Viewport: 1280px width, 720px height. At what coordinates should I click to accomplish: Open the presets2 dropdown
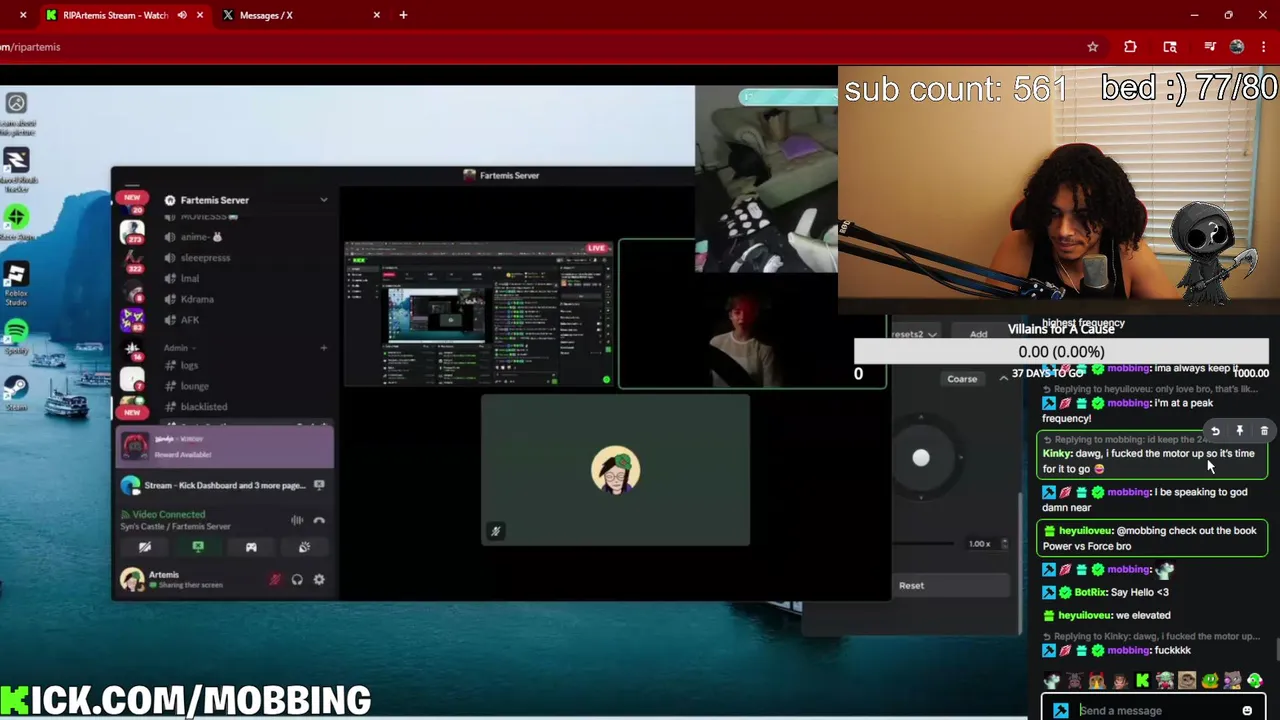pos(915,334)
